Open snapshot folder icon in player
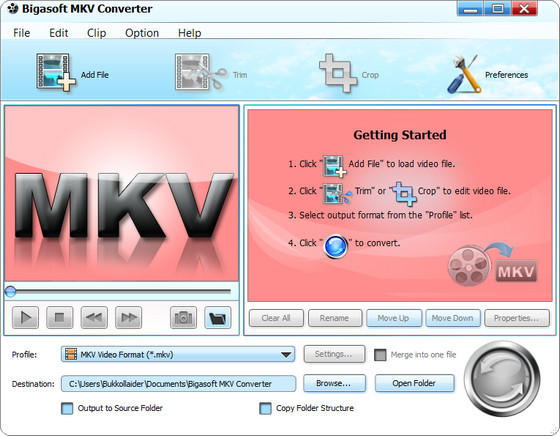 pyautogui.click(x=218, y=317)
